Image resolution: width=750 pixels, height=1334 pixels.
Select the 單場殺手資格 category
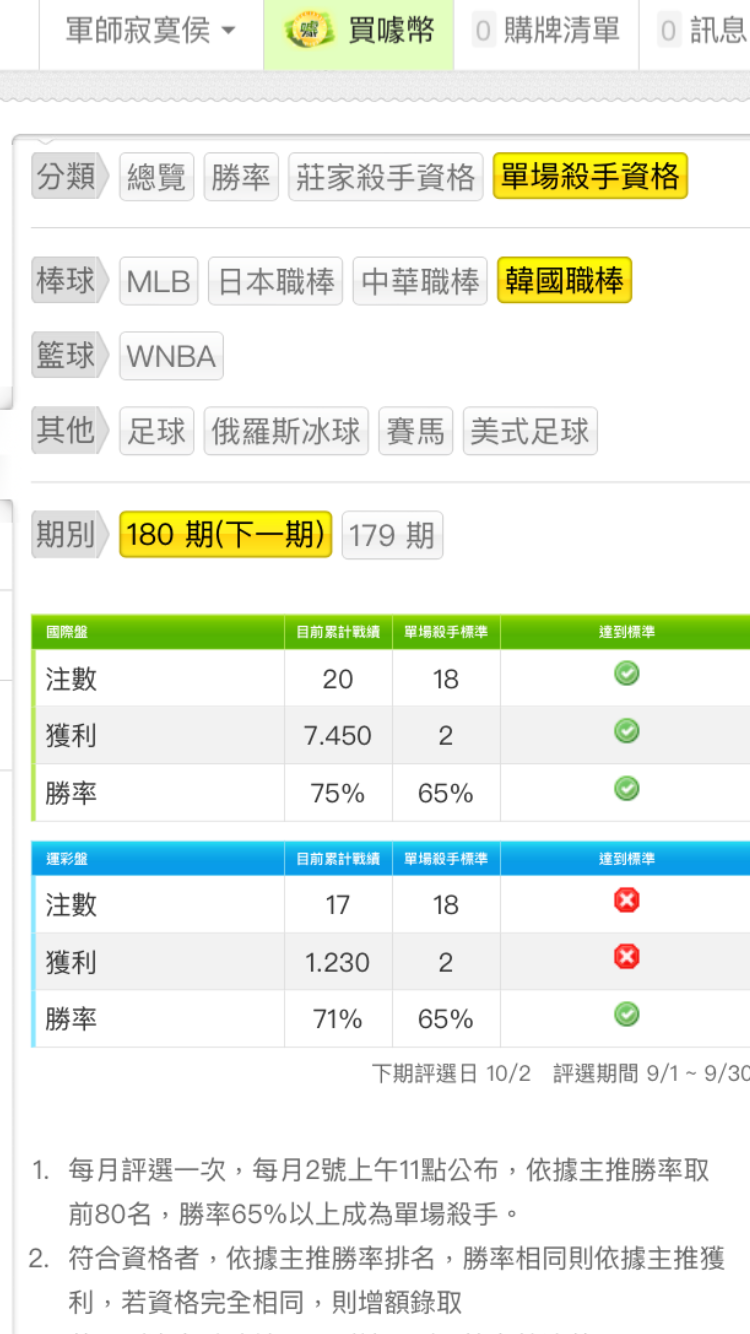coord(590,176)
